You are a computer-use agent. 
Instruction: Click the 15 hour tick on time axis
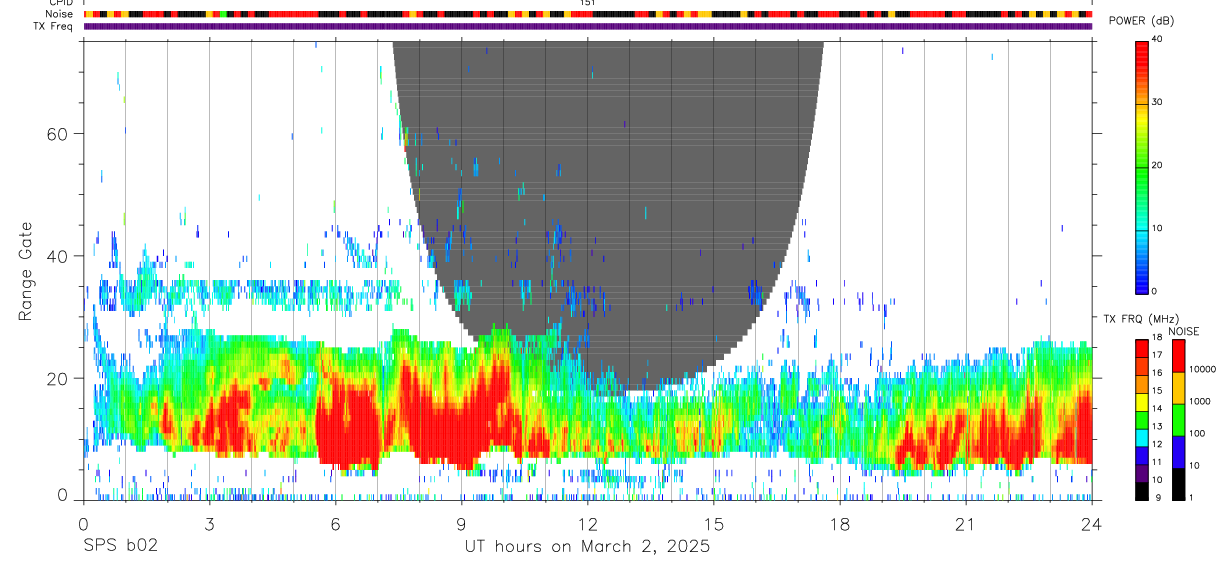[714, 523]
